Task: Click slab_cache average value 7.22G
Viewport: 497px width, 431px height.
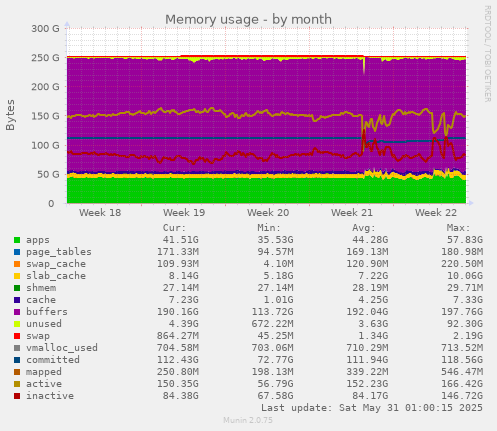Action: [373, 276]
